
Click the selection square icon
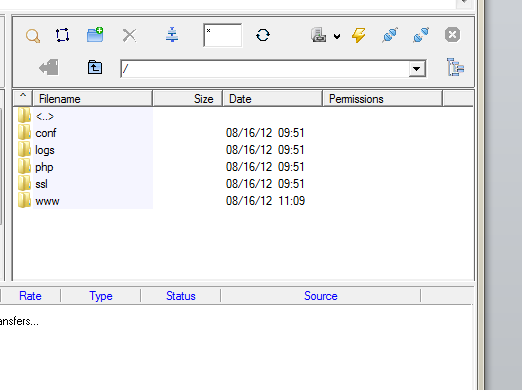point(62,35)
